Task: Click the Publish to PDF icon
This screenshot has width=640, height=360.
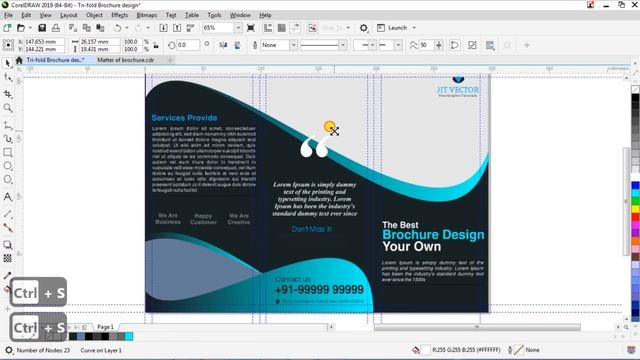Action: (x=190, y=28)
